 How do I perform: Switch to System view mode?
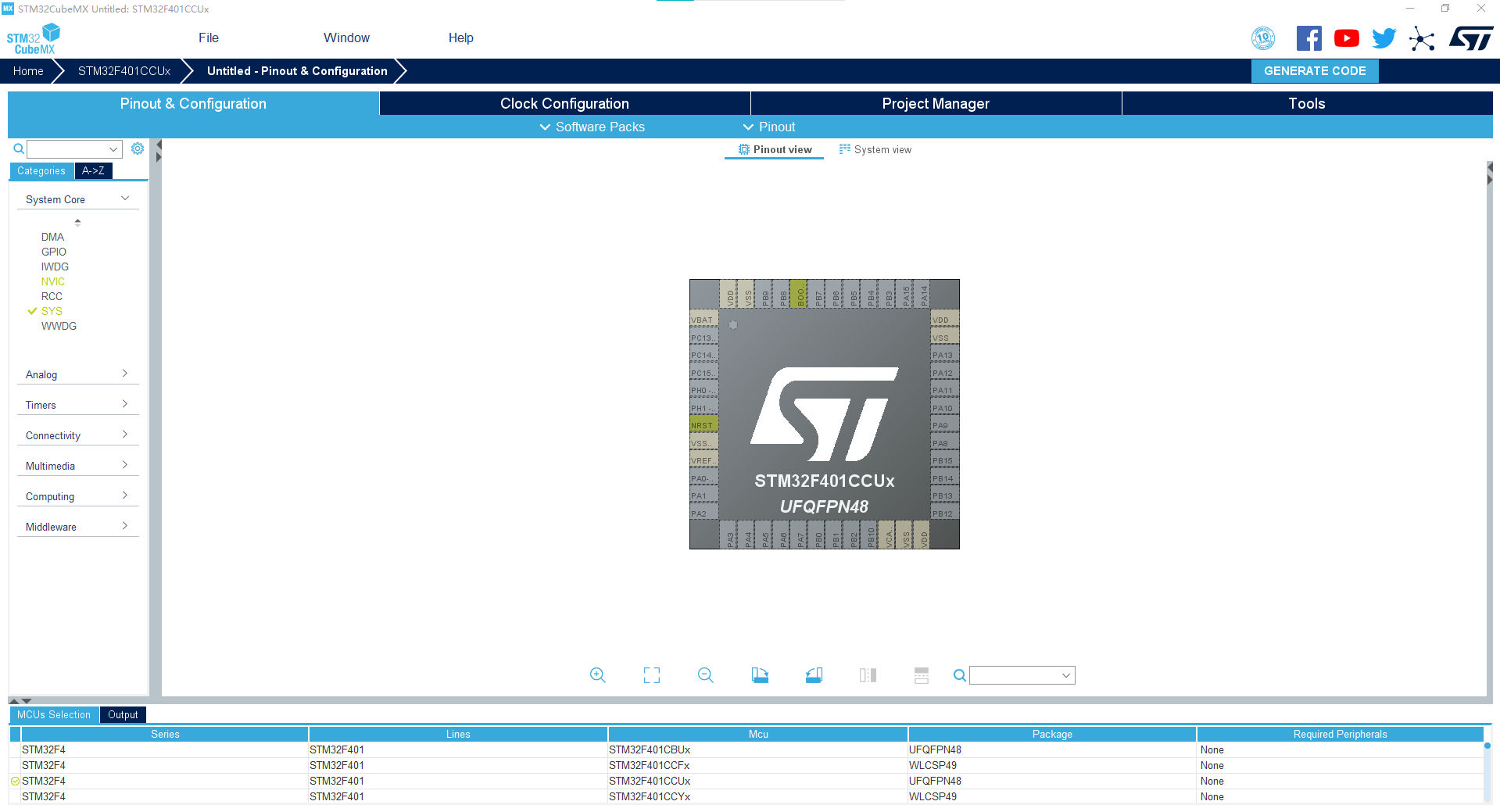point(875,149)
